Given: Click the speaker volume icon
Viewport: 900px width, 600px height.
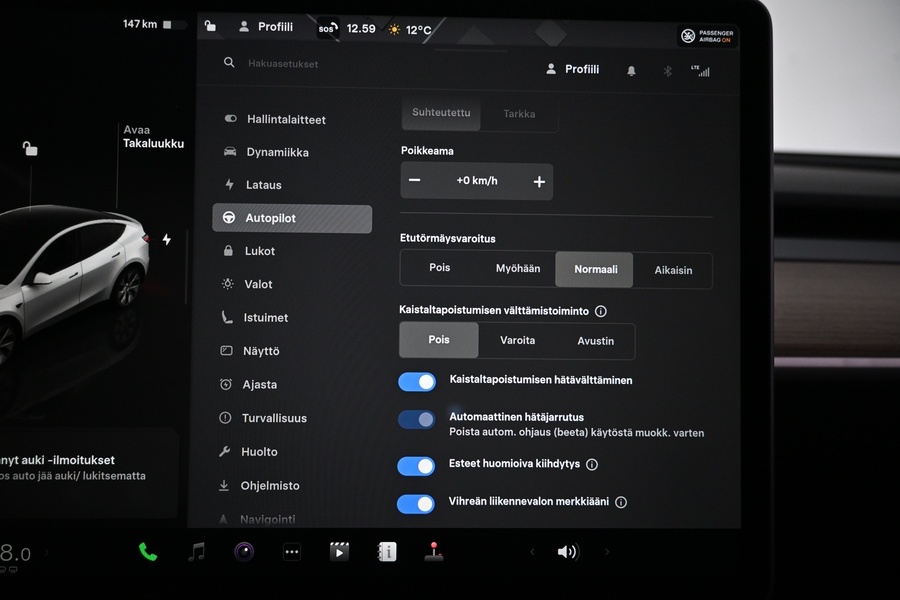Looking at the screenshot, I should coord(567,552).
